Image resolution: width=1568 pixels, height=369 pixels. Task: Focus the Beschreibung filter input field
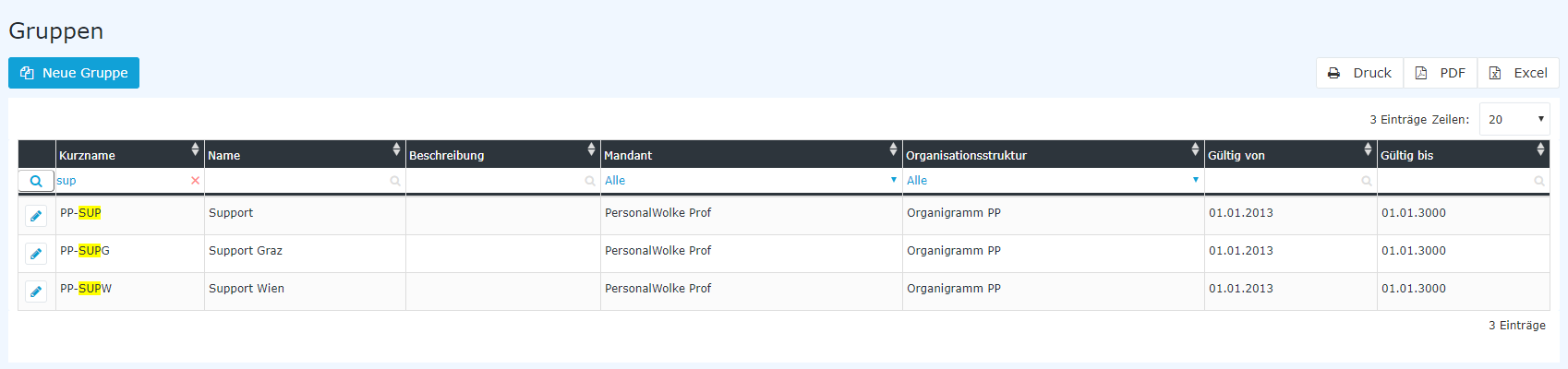click(x=502, y=181)
